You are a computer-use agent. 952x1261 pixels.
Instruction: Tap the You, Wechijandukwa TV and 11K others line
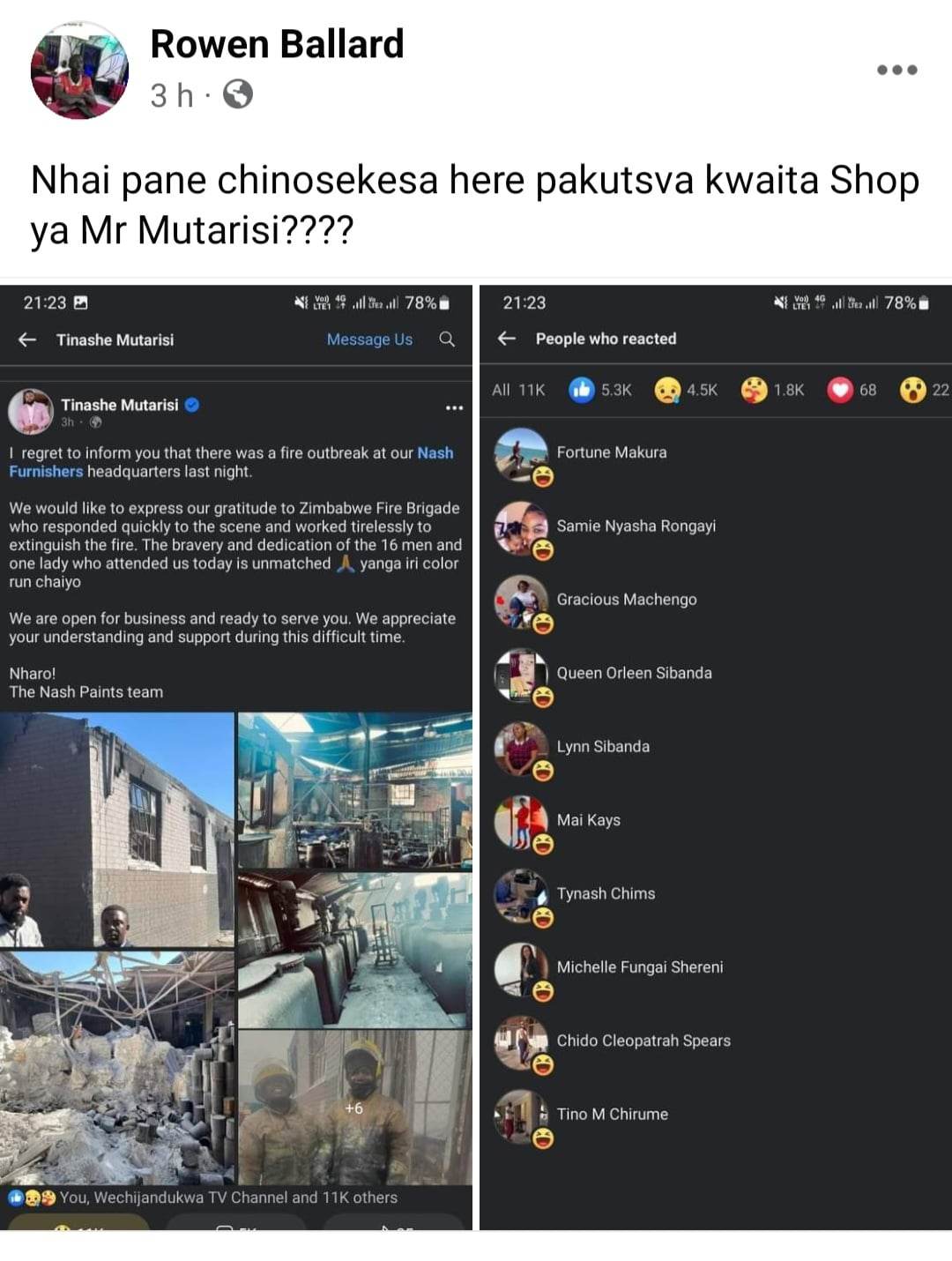pos(203,1198)
